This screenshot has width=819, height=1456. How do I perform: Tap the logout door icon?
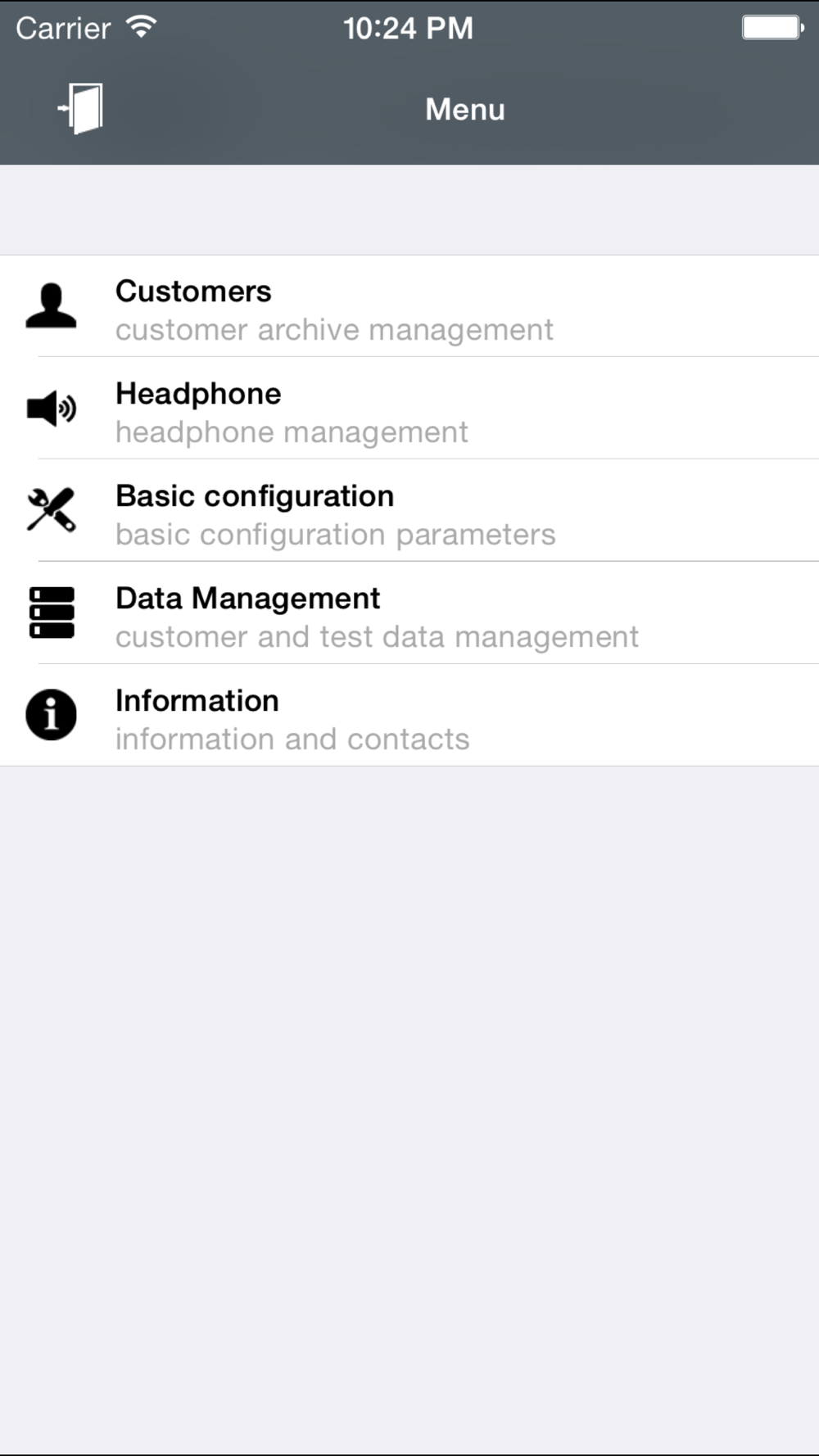point(79,108)
